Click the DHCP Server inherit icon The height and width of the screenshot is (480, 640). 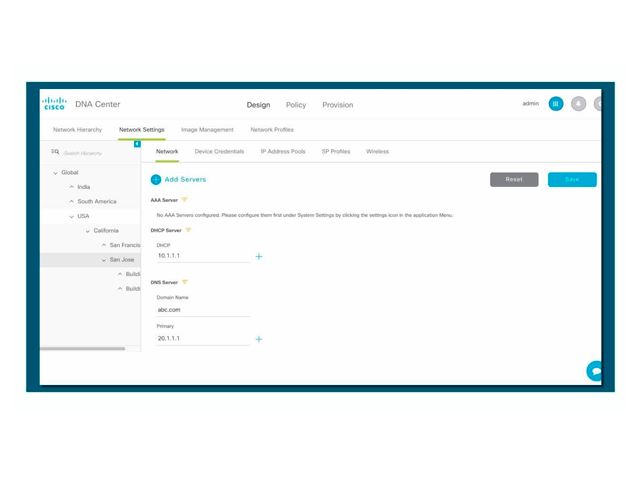[x=188, y=231]
